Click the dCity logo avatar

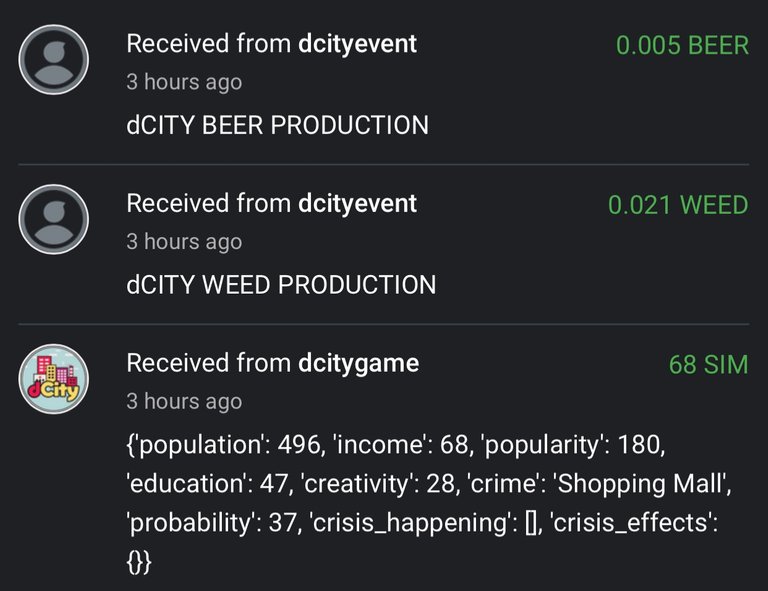(53, 379)
